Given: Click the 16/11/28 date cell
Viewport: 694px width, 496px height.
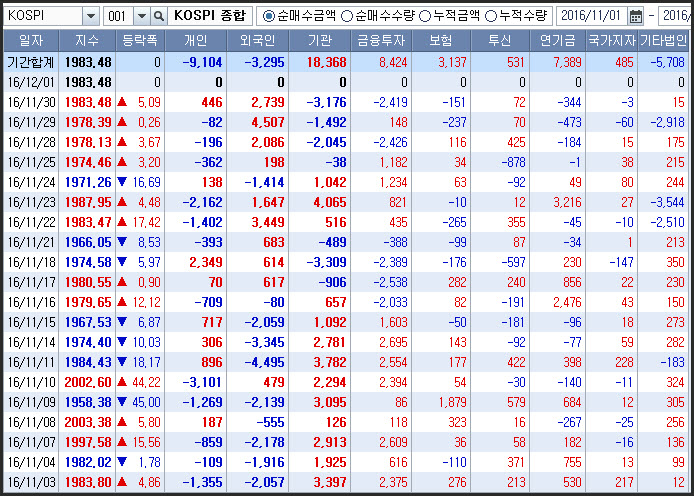Looking at the screenshot, I should click(x=31, y=142).
